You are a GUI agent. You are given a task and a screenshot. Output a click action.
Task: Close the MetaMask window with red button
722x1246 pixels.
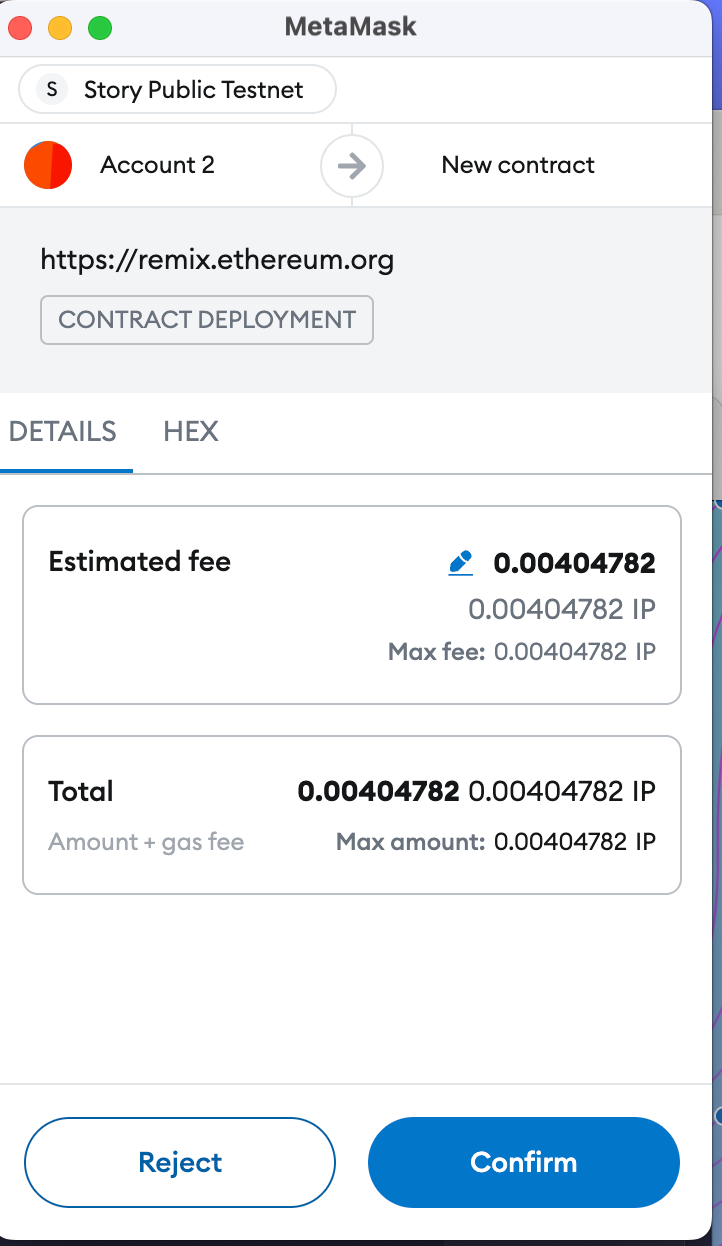21,28
